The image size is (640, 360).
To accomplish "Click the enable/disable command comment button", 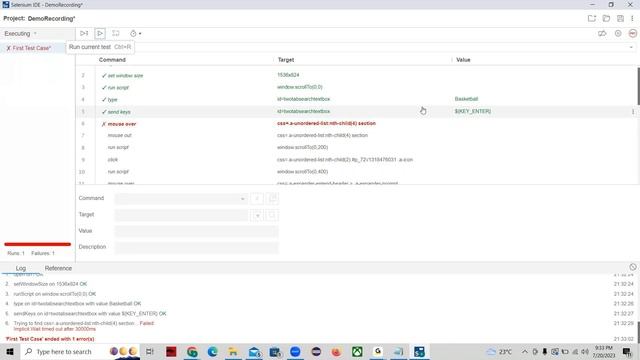I will pyautogui.click(x=257, y=199).
